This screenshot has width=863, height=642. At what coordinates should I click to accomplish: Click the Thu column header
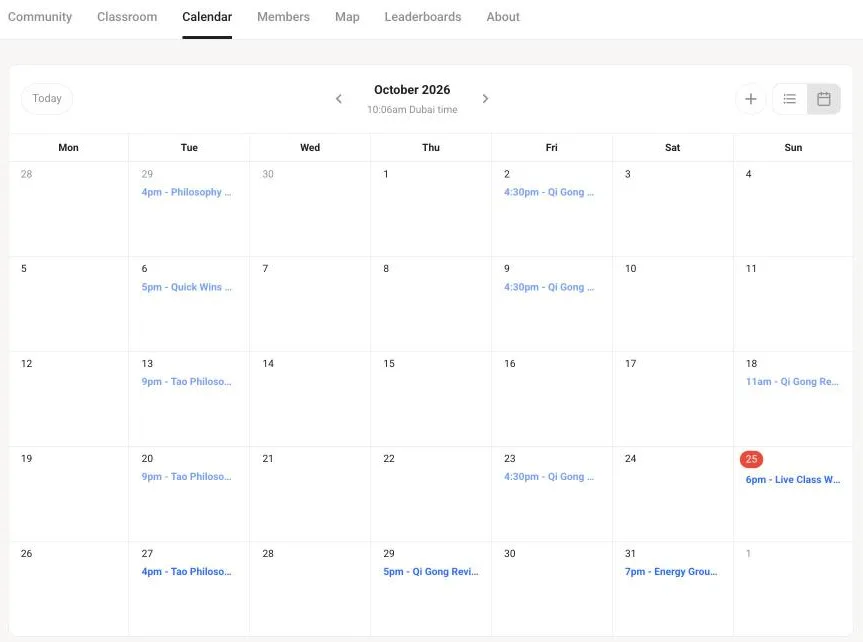(x=431, y=148)
